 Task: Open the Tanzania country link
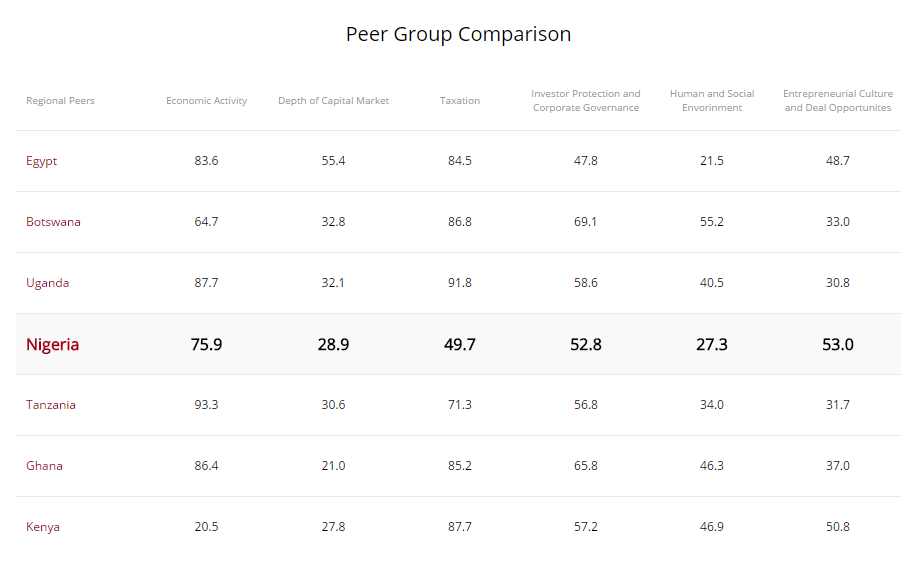click(51, 405)
